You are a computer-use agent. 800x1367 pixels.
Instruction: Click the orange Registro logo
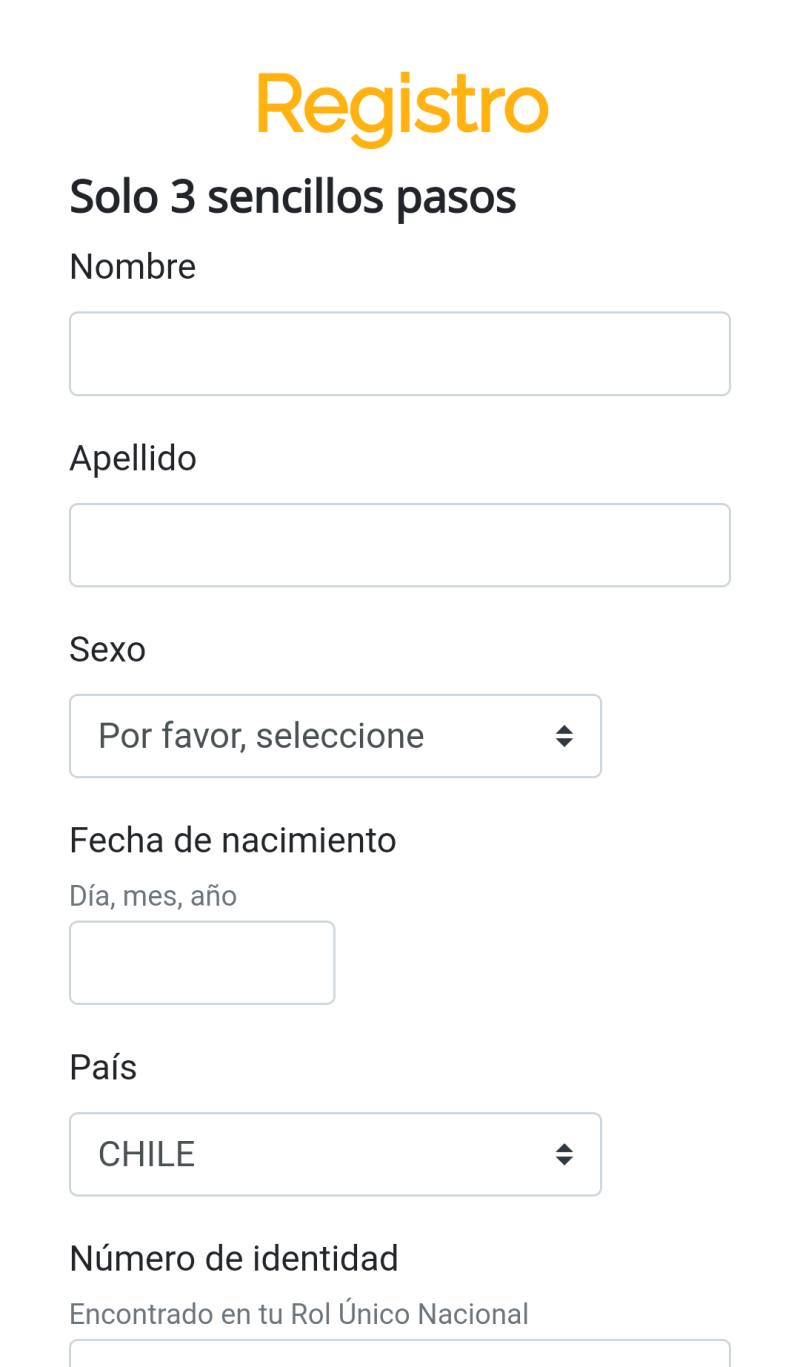coord(402,108)
